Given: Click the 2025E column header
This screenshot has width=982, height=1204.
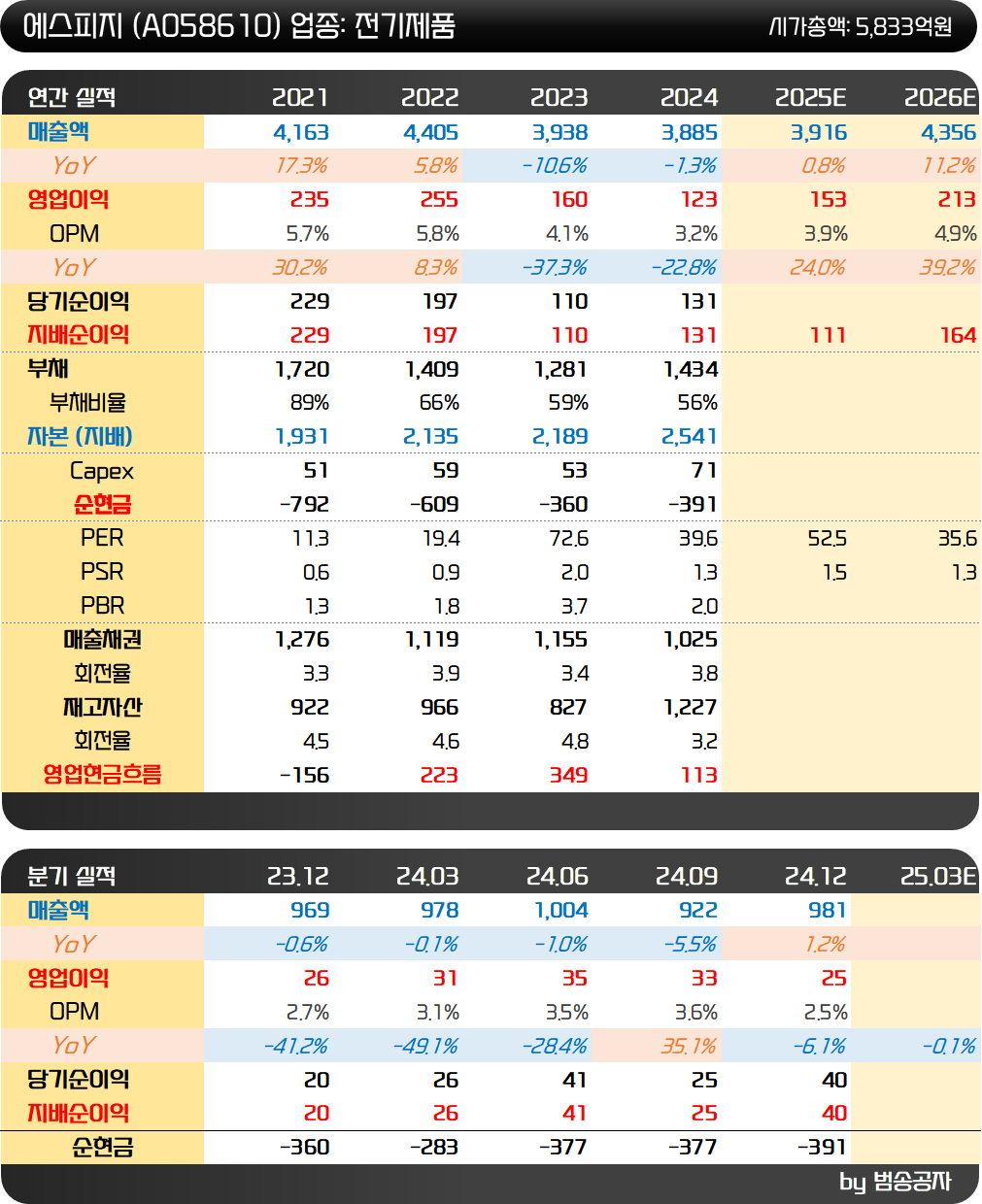Looking at the screenshot, I should tap(810, 97).
